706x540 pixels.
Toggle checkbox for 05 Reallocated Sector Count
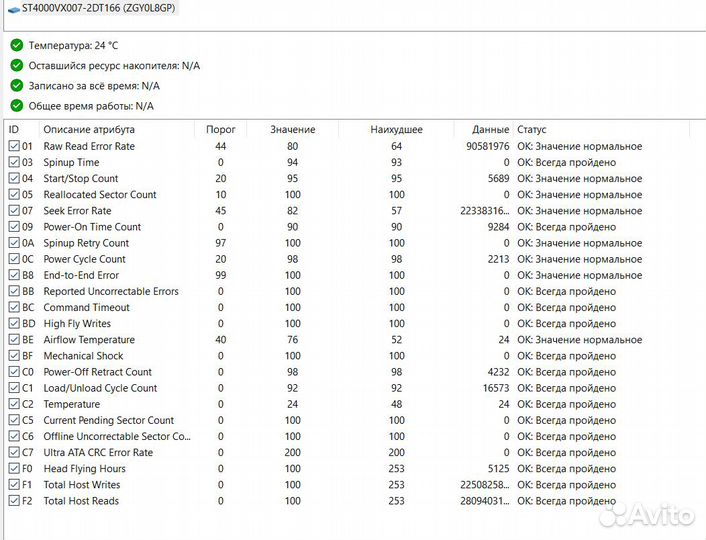click(13, 195)
